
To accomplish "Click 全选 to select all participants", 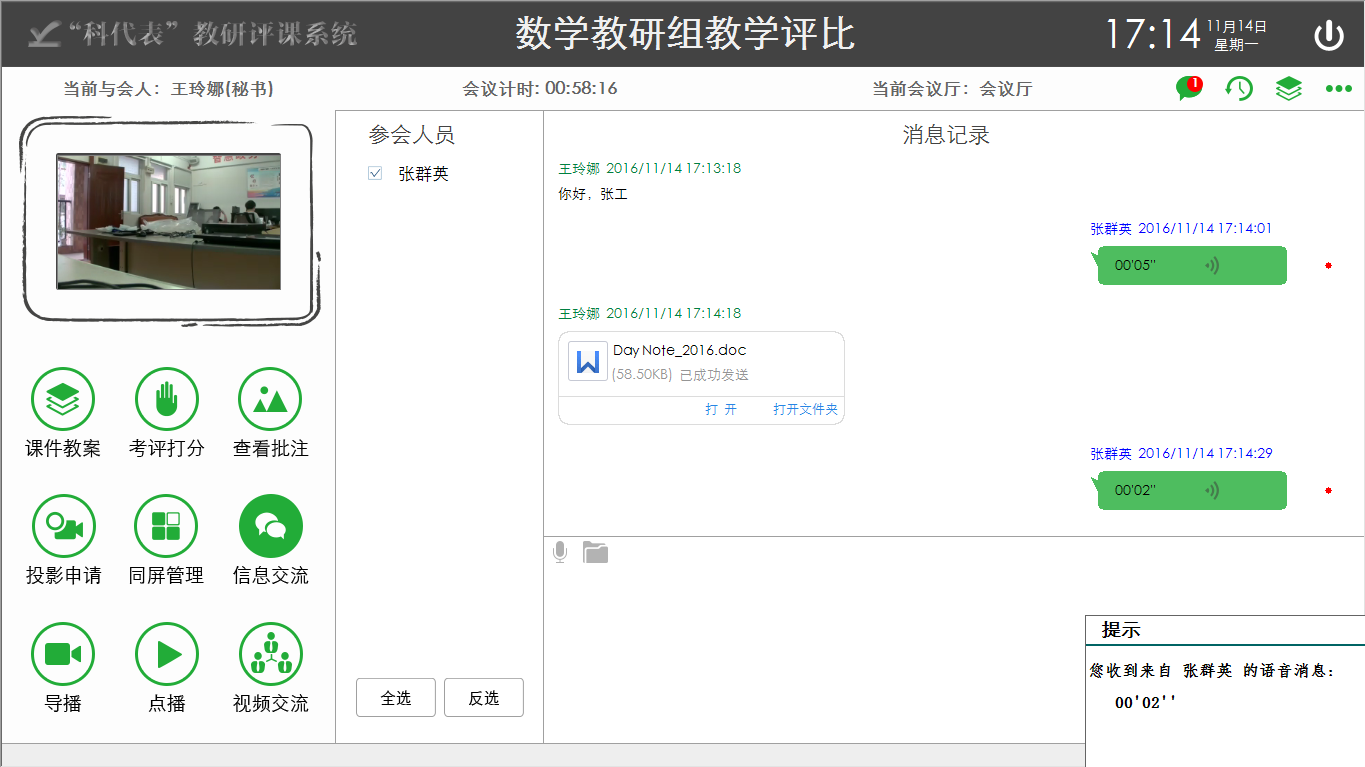I will 395,697.
